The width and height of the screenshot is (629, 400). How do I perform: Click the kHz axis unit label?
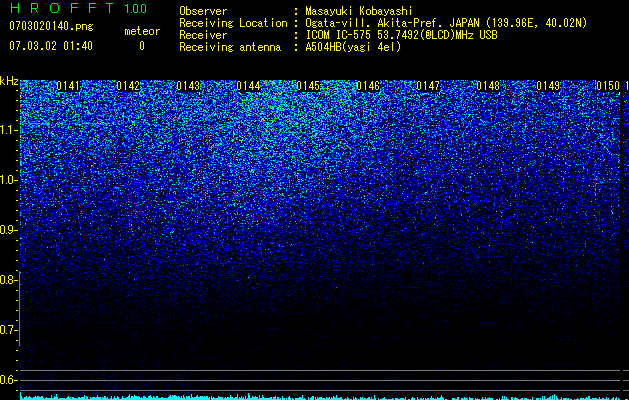(9, 81)
